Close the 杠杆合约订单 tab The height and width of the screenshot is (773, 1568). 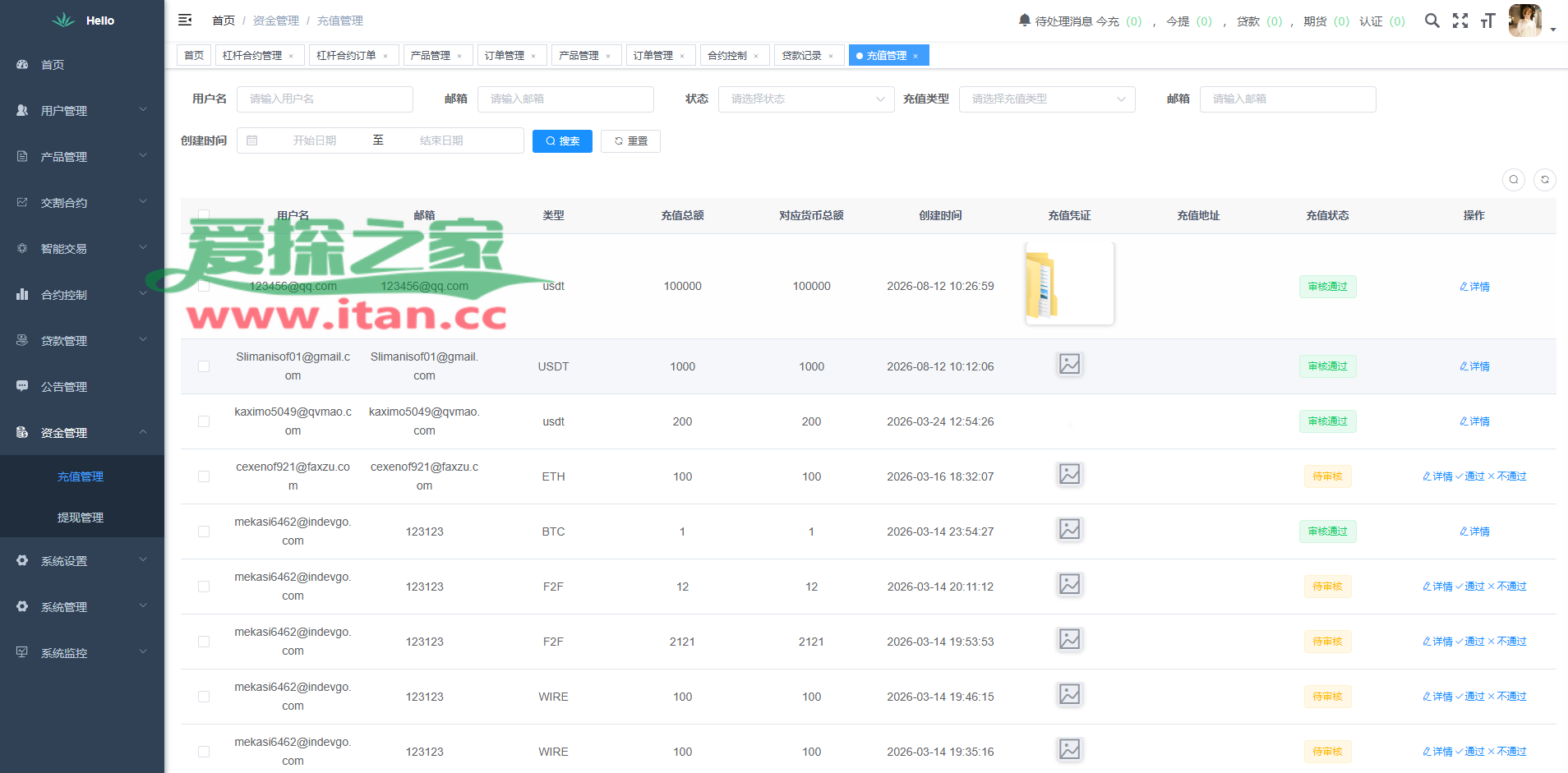pos(385,56)
